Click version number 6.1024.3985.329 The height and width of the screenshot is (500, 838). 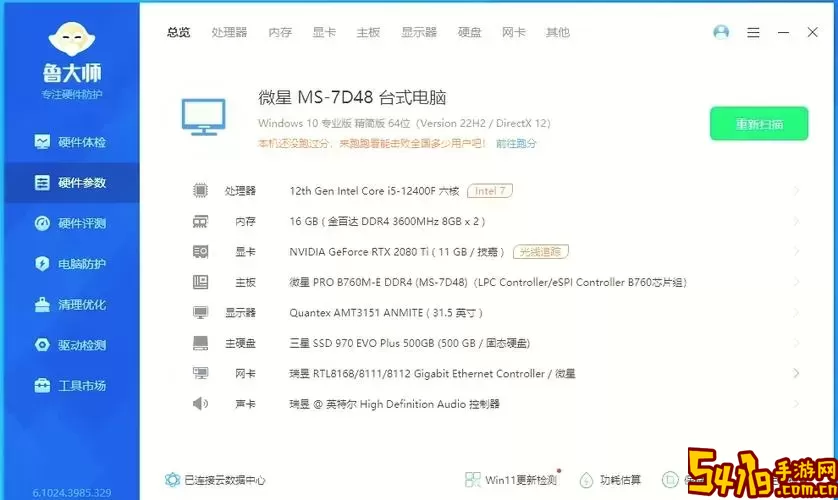(x=72, y=493)
